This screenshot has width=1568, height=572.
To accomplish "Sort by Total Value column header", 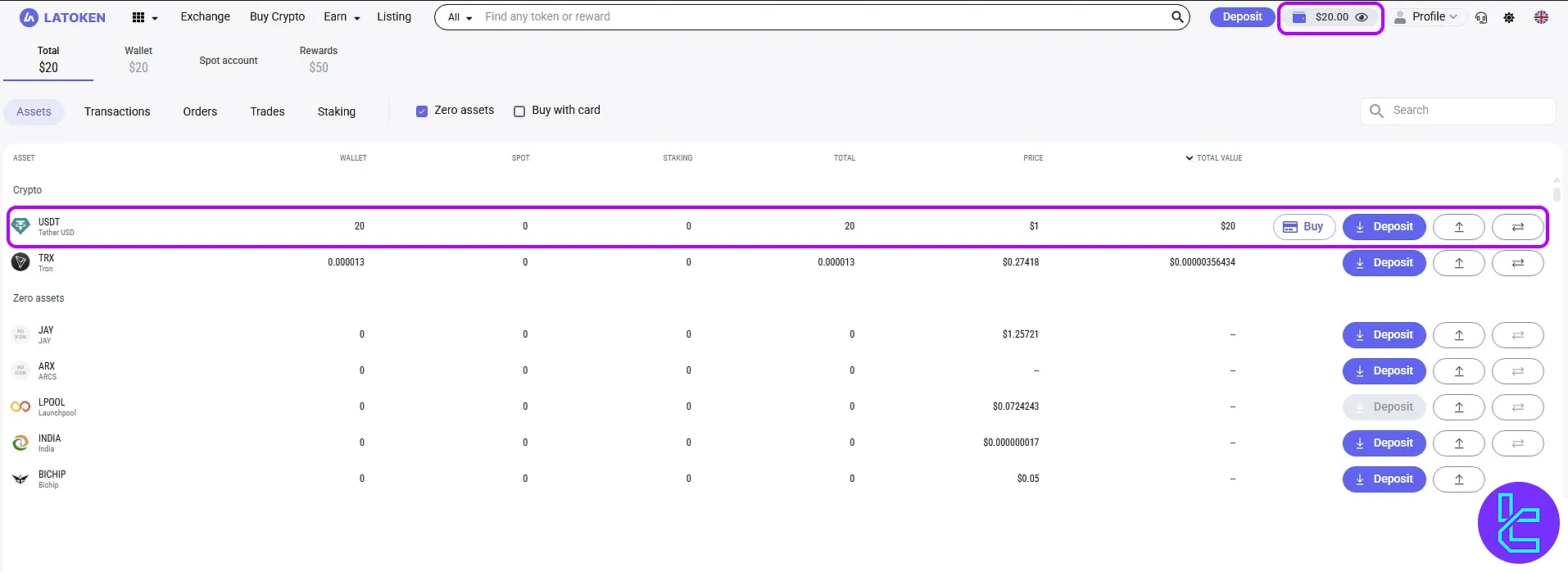I will click(x=1213, y=157).
